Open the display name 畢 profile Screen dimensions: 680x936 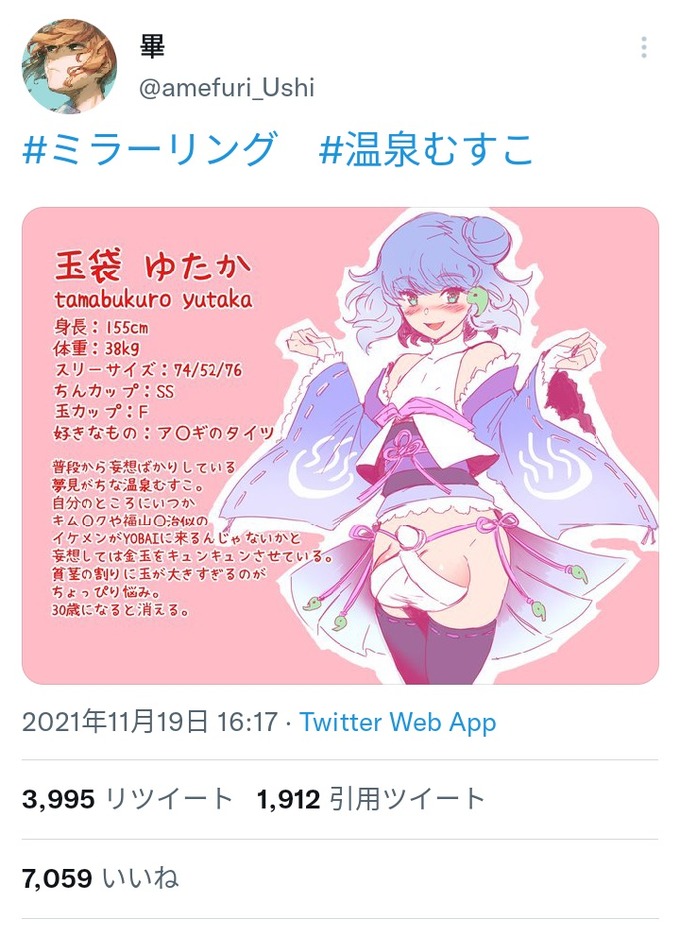point(152,46)
